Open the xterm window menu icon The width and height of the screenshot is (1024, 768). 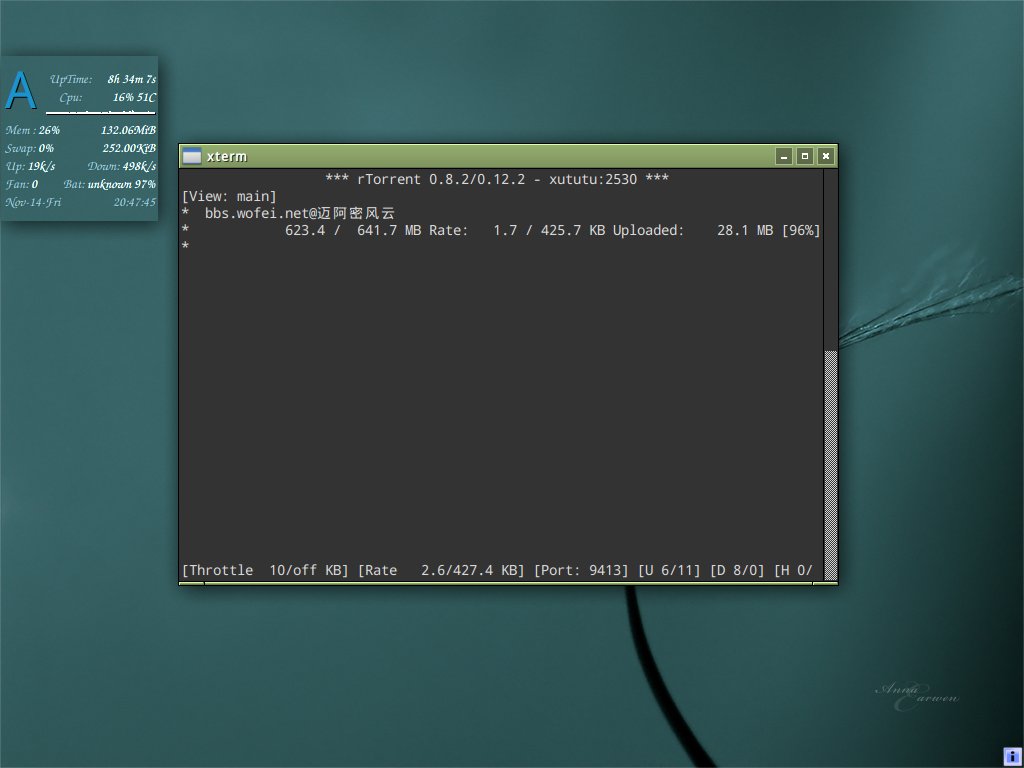coord(192,156)
